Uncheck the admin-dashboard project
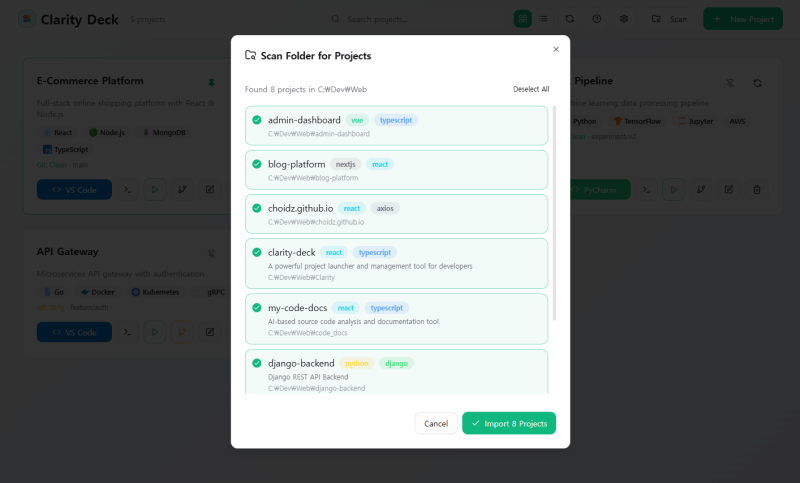 coord(257,120)
